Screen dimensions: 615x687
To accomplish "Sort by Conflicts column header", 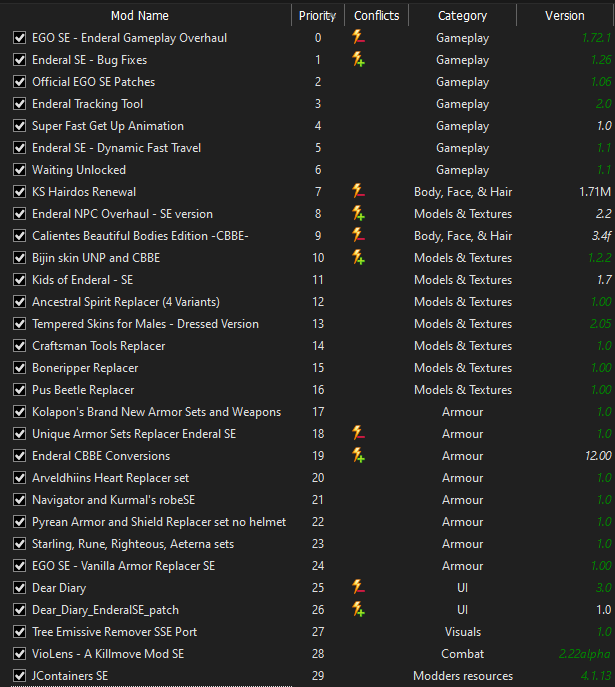I will (x=376, y=16).
